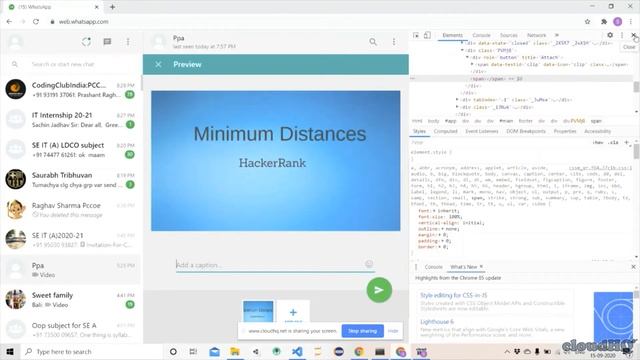This screenshot has width=640, height=360.
Task: Bookmark this page star icon
Action: click(x=587, y=22)
